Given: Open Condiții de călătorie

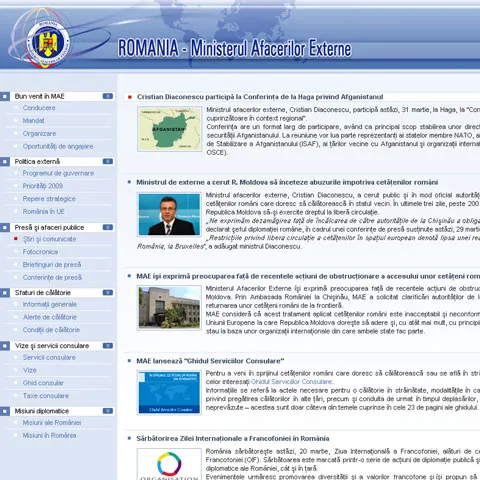Looking at the screenshot, I should (x=51, y=330).
